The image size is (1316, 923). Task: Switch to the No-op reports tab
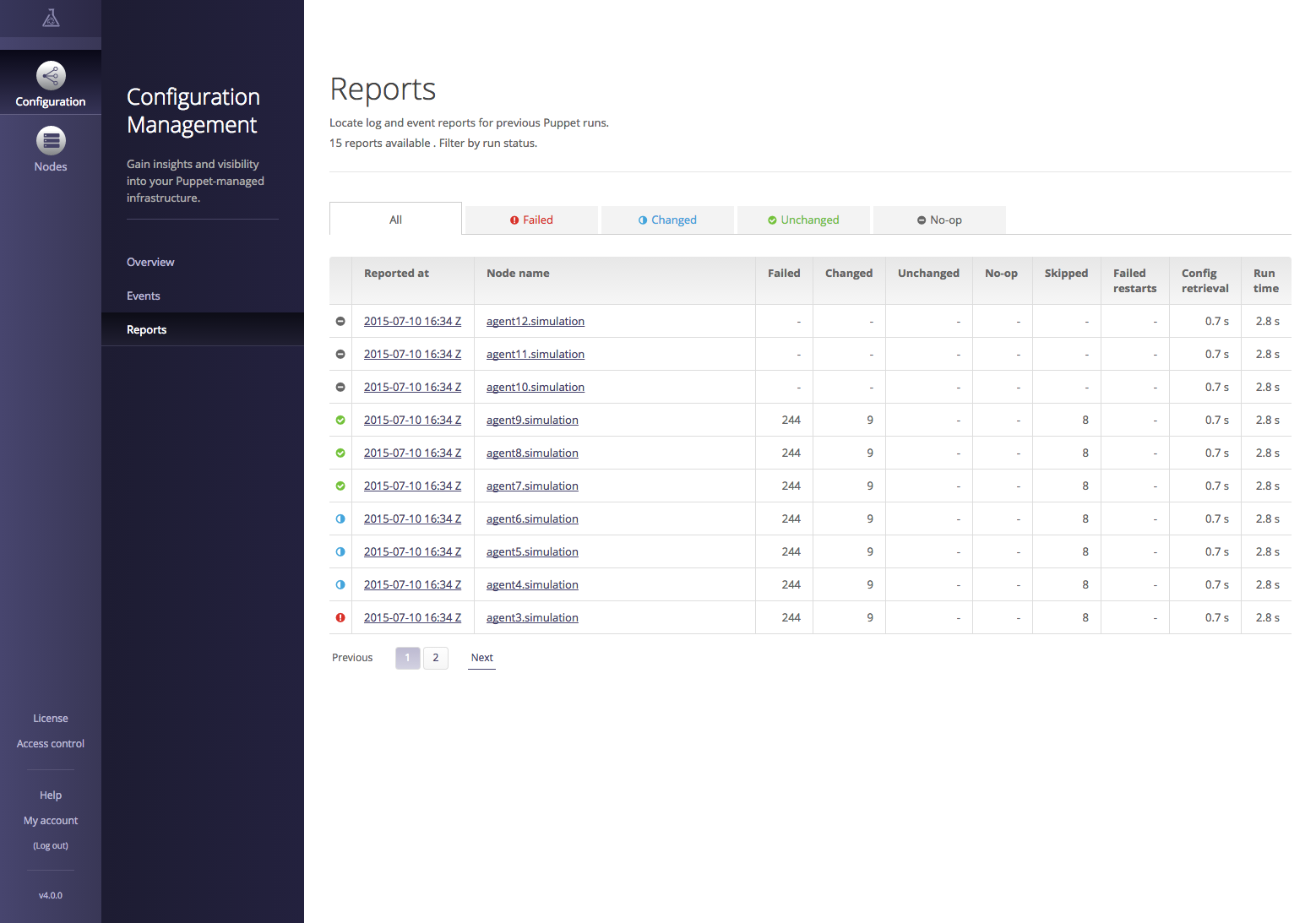pyautogui.click(x=939, y=220)
